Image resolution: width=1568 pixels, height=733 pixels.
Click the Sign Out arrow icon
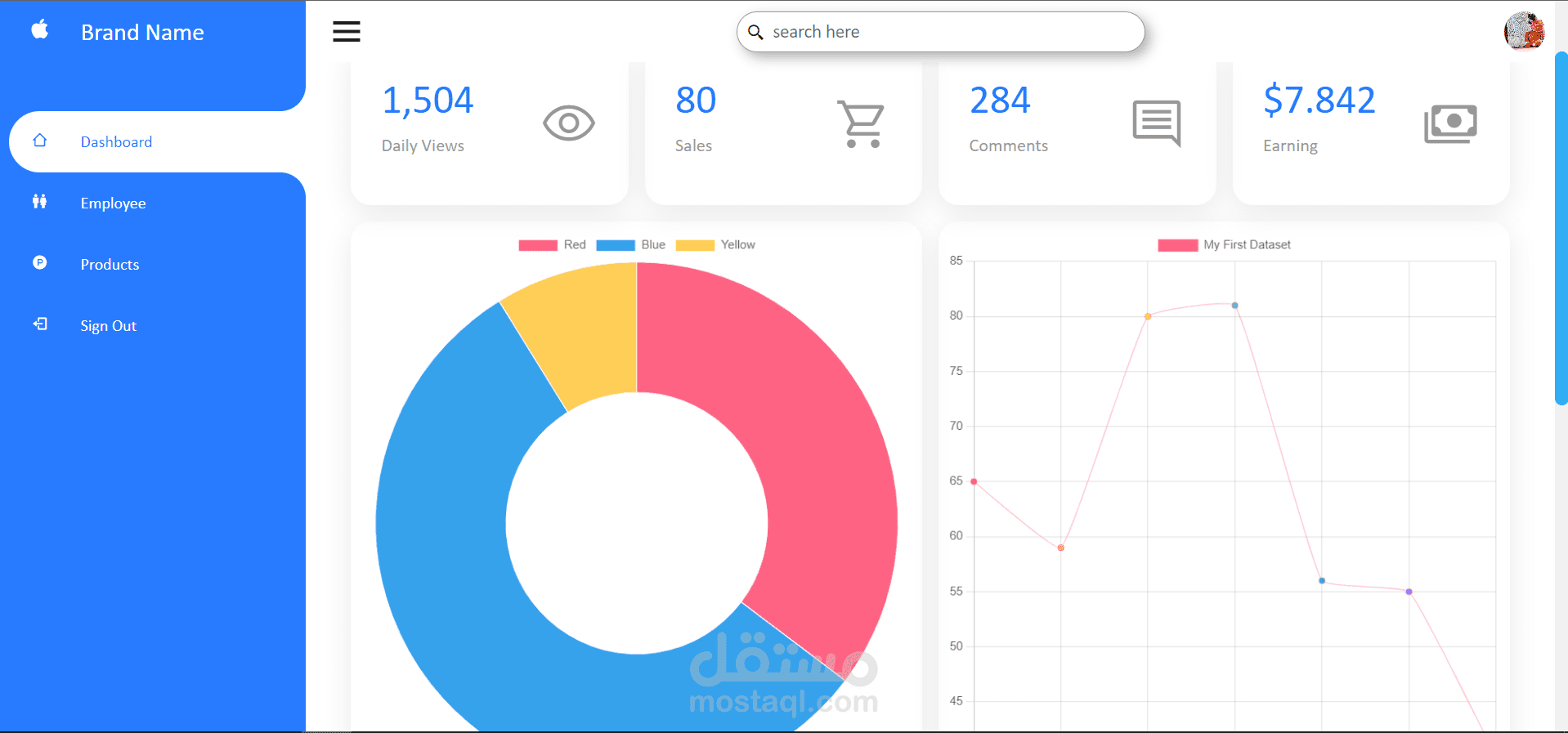39,324
